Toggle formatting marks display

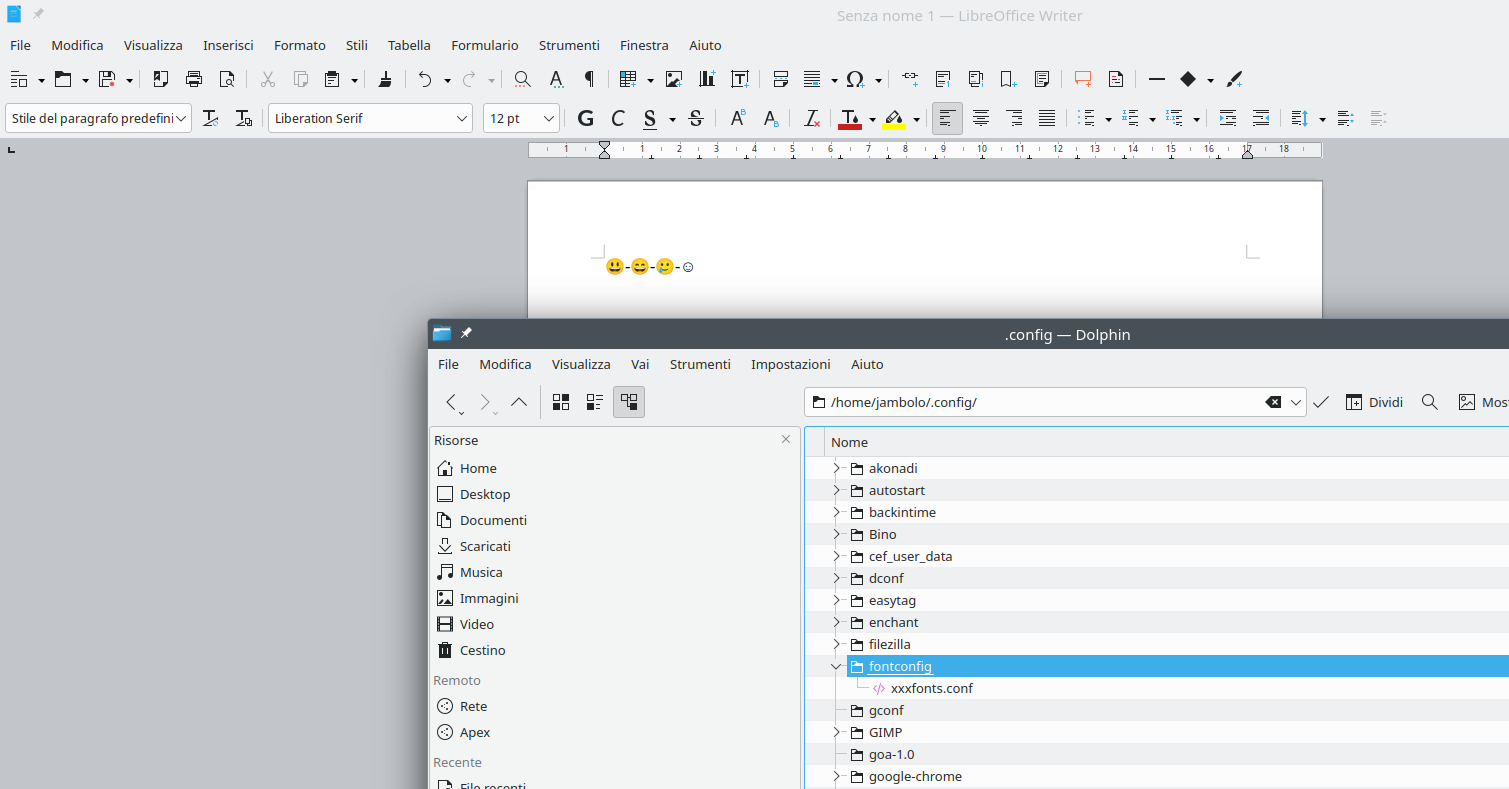click(x=589, y=79)
